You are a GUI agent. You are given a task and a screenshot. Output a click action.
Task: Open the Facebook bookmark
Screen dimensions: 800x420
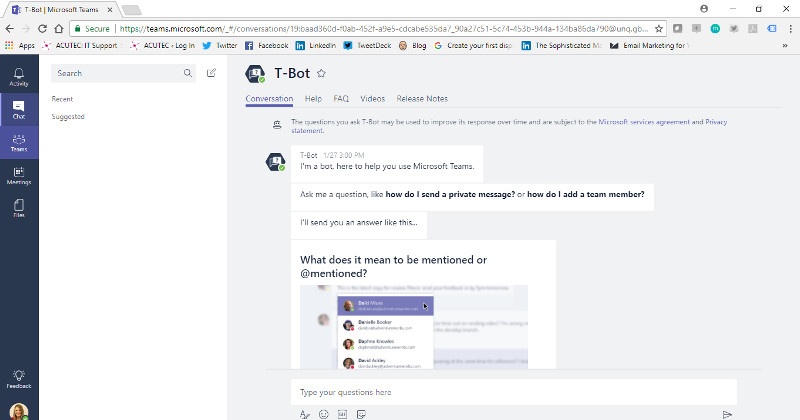point(266,45)
